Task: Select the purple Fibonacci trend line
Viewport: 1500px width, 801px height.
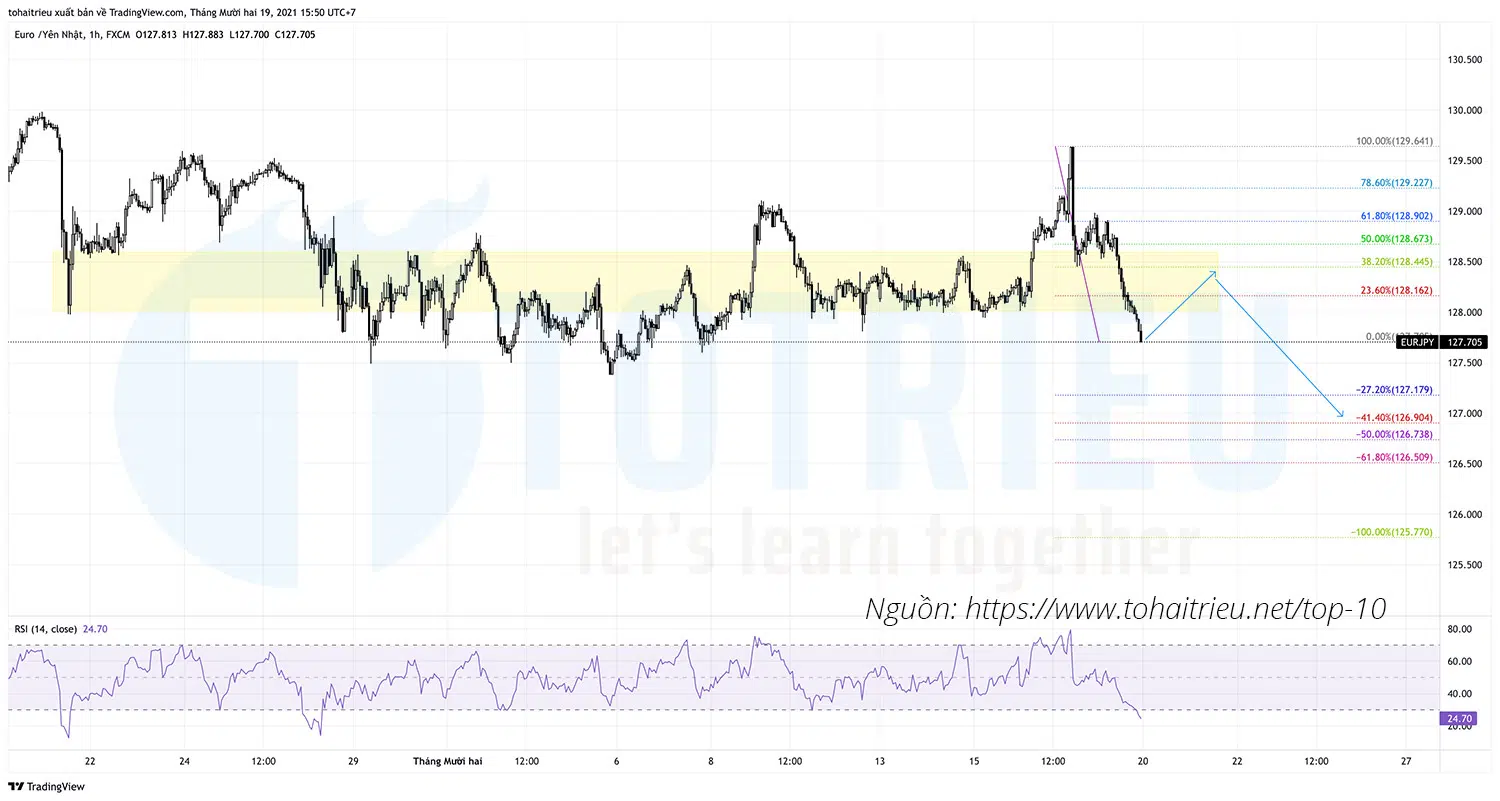Action: coord(1077,244)
